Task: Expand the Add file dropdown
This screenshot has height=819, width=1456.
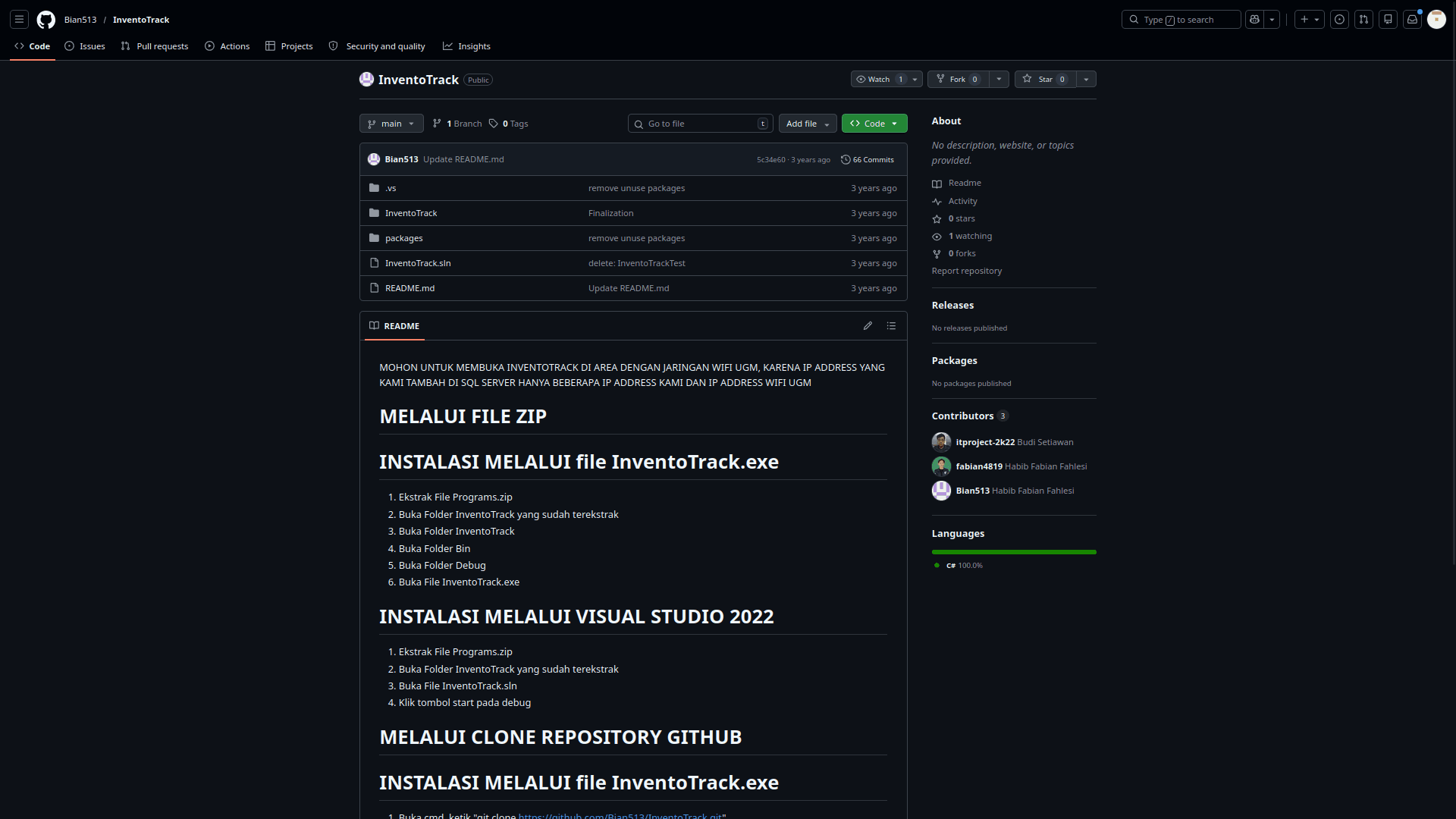Action: (x=808, y=124)
